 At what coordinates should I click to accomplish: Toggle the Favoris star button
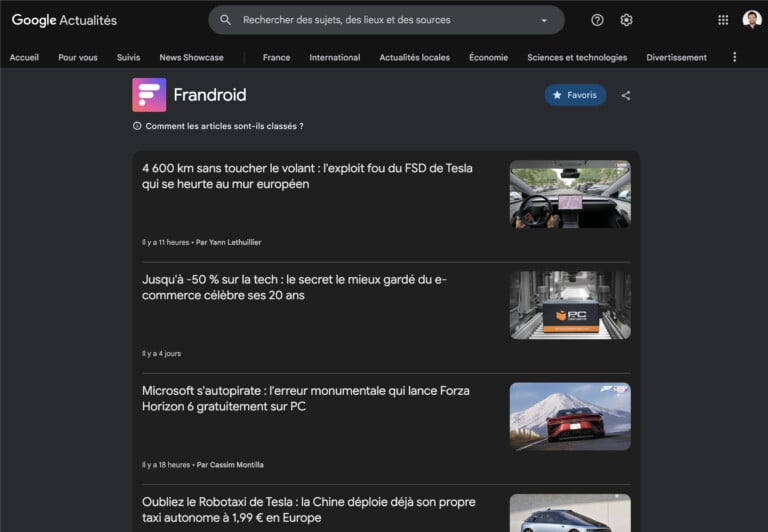pos(575,95)
